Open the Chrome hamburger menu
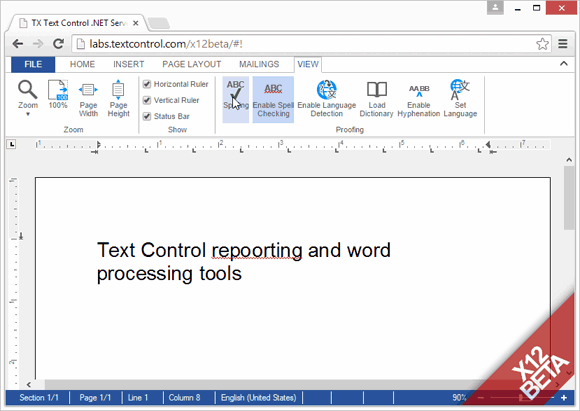The height and width of the screenshot is (411, 580). [x=563, y=44]
